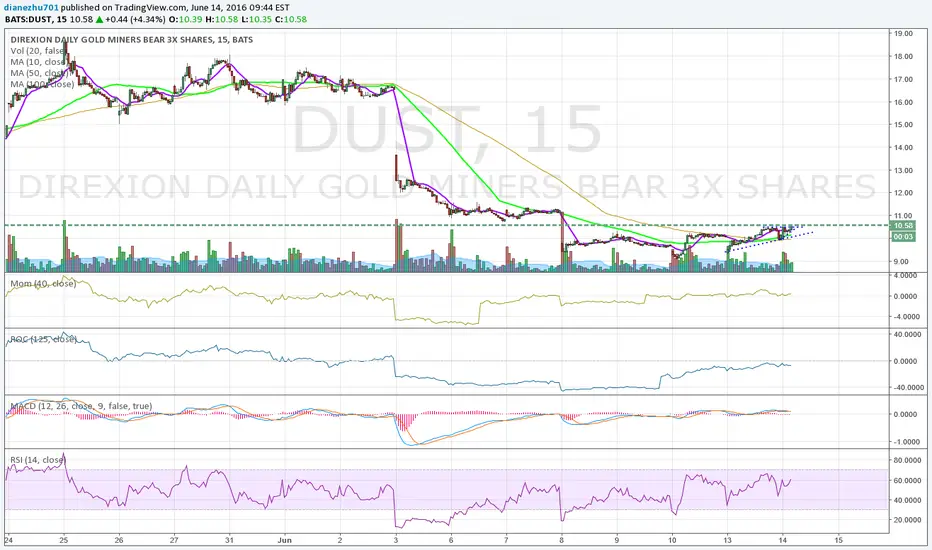Screen dimensions: 932x550
Task: Click the MACD (12, 26, close, 9) label
Action: click(81, 406)
